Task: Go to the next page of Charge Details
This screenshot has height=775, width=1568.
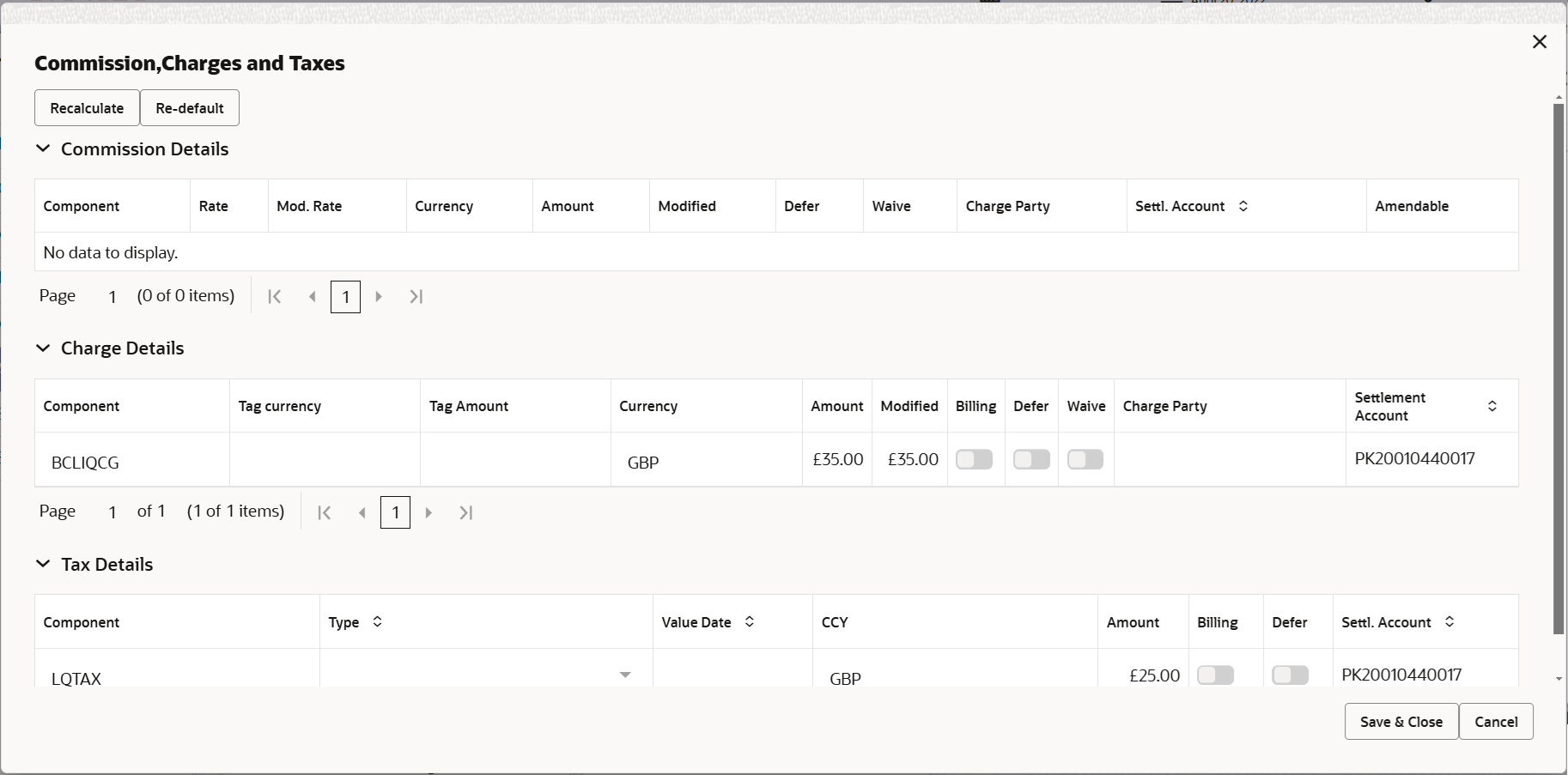Action: tap(428, 512)
